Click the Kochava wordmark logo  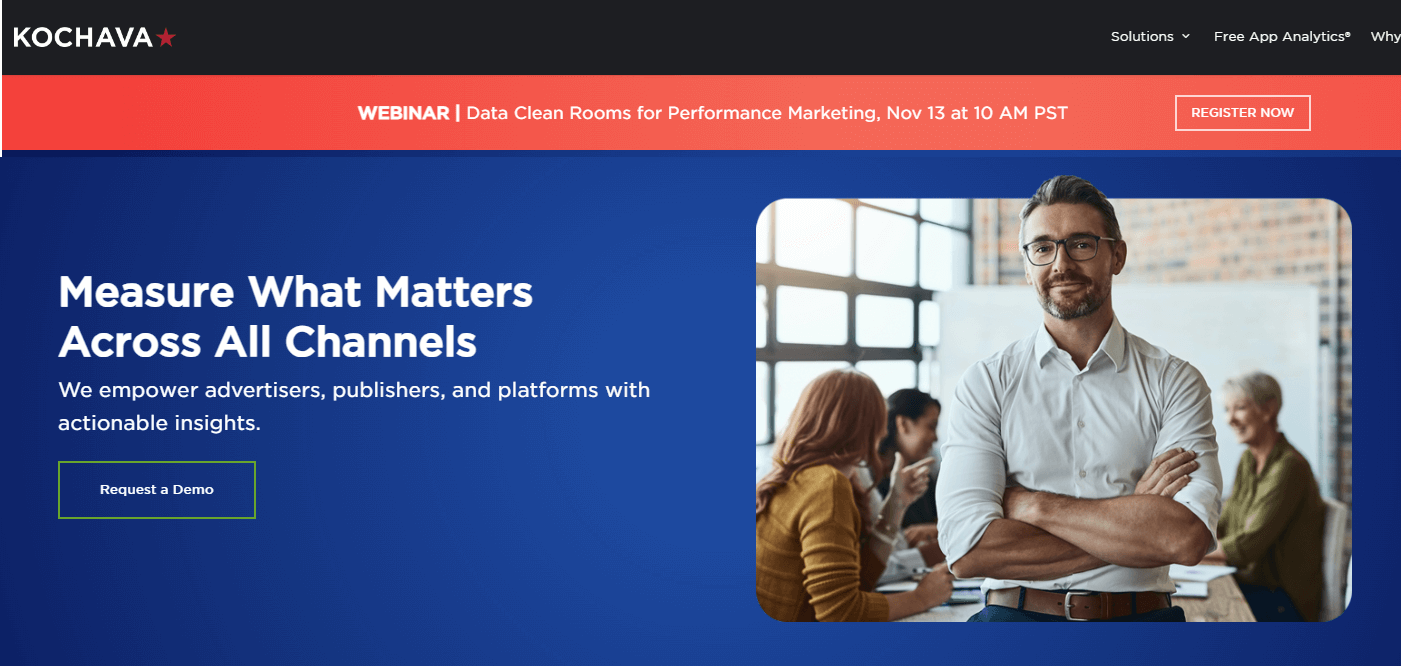[x=83, y=37]
